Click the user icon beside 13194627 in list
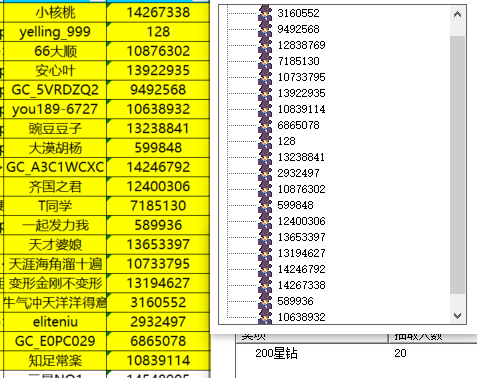This screenshot has height=378, width=477. pyautogui.click(x=265, y=253)
